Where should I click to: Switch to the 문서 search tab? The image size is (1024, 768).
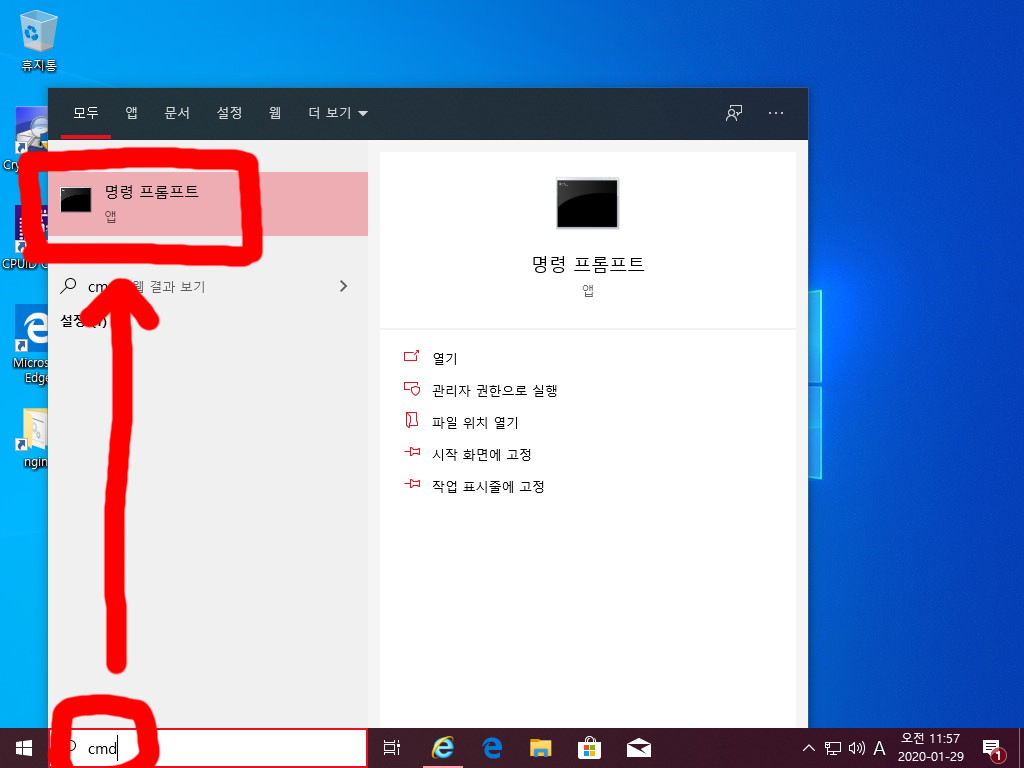coord(177,113)
